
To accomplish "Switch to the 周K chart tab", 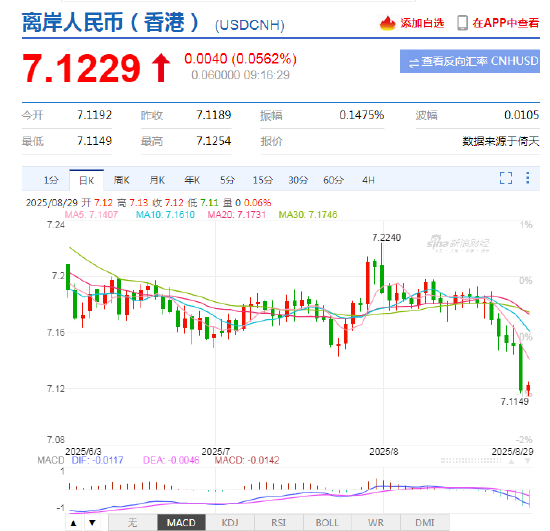I will click(122, 180).
